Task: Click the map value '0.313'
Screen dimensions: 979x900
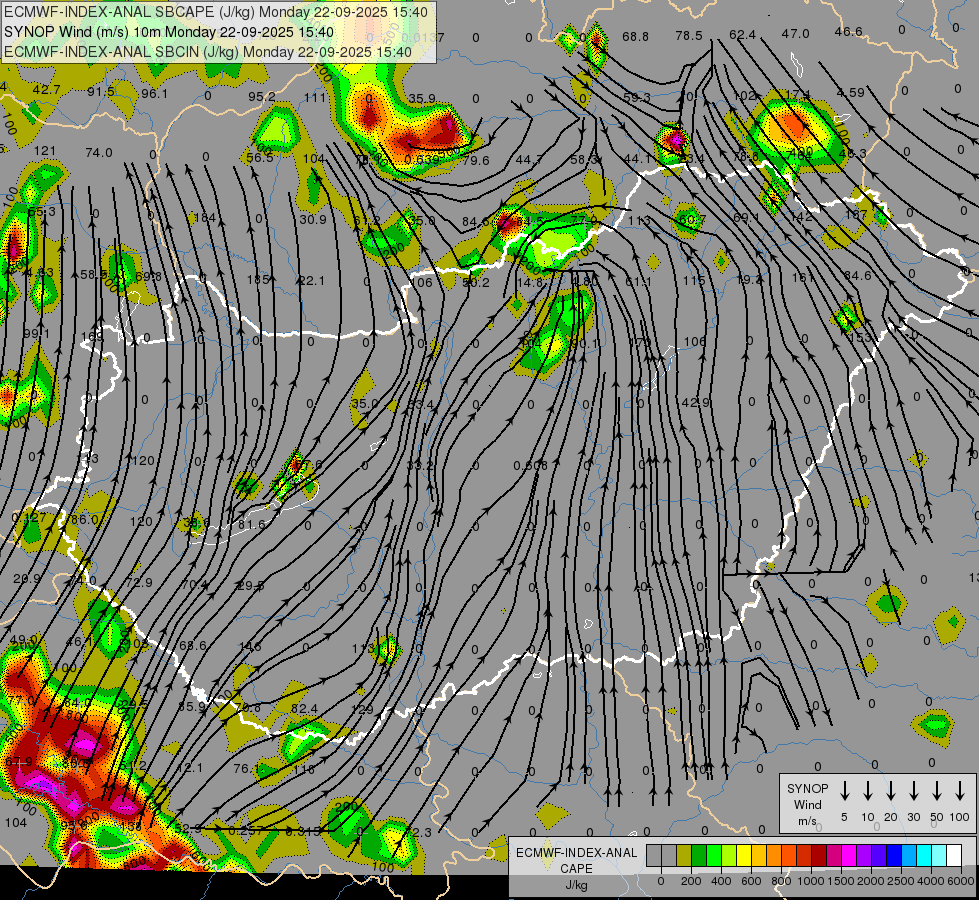Action: click(x=303, y=831)
